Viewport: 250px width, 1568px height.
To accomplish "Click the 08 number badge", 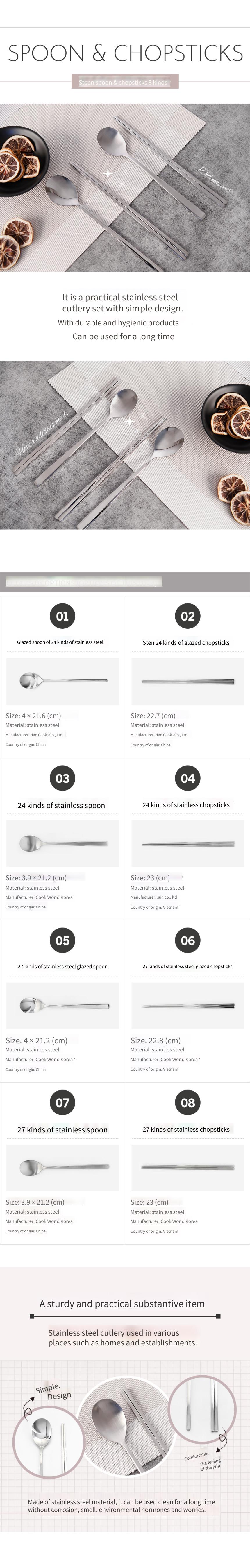I will (187, 1102).
